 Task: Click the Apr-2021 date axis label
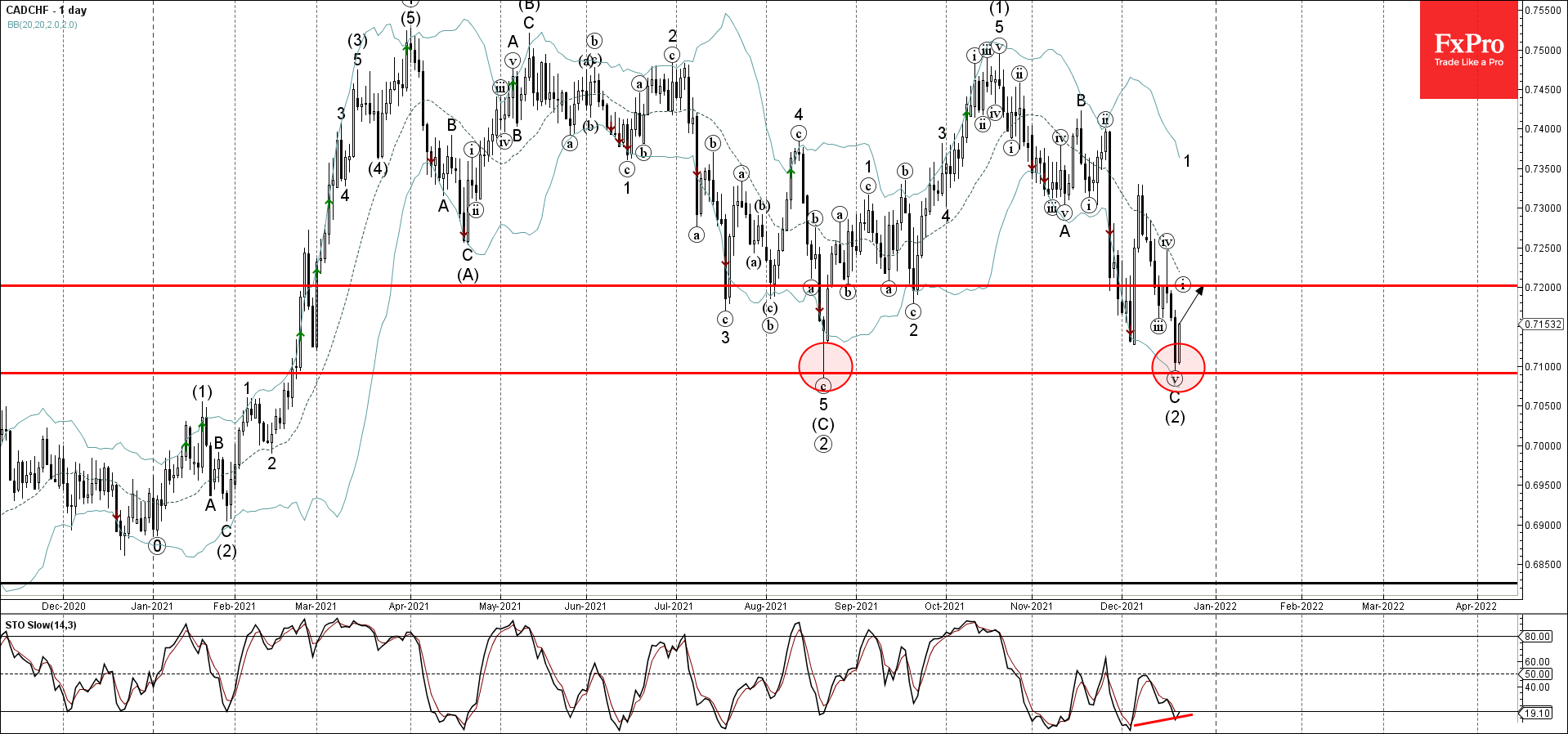click(x=409, y=606)
